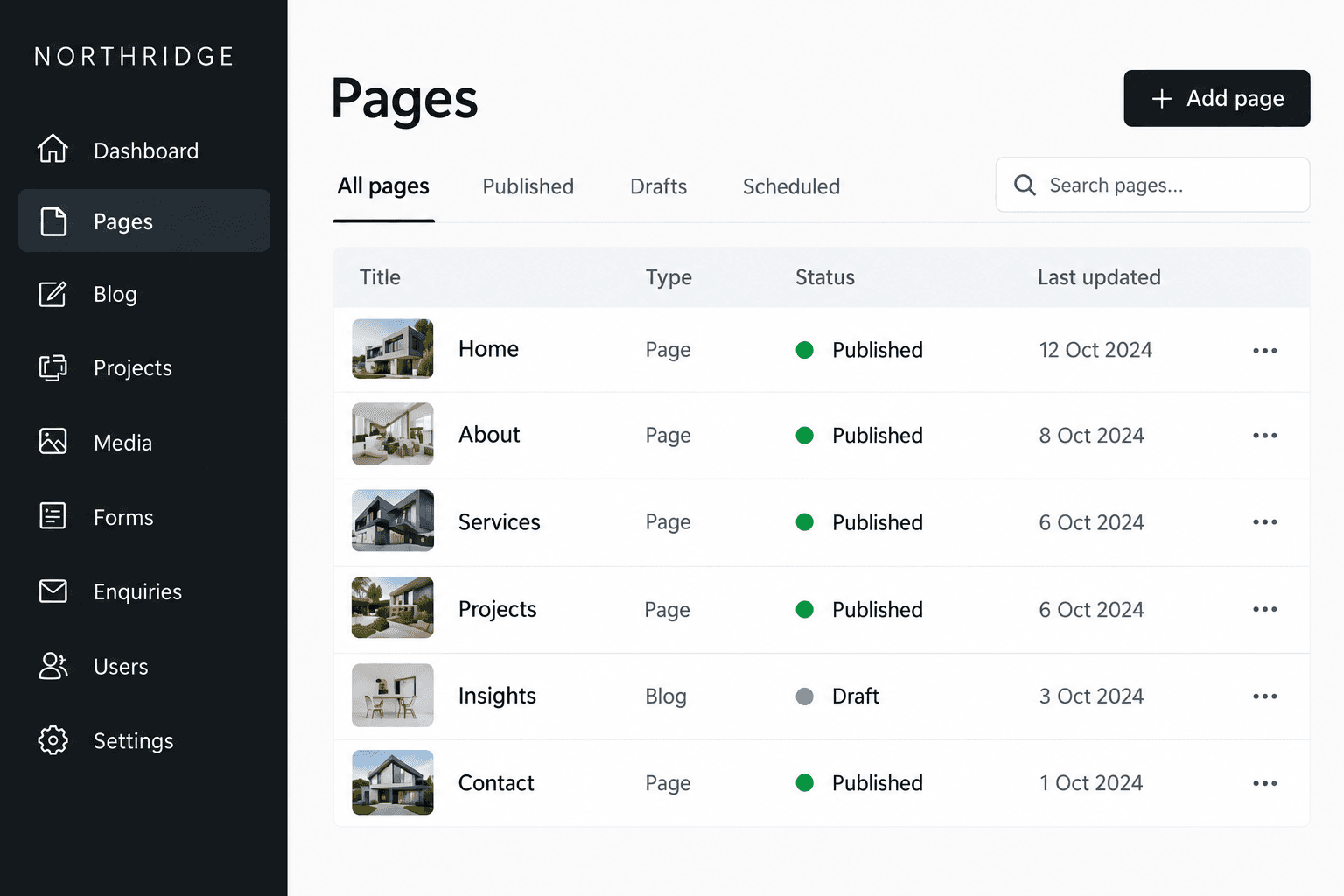
Task: Open the ellipsis menu for Insights row
Action: pos(1264,696)
